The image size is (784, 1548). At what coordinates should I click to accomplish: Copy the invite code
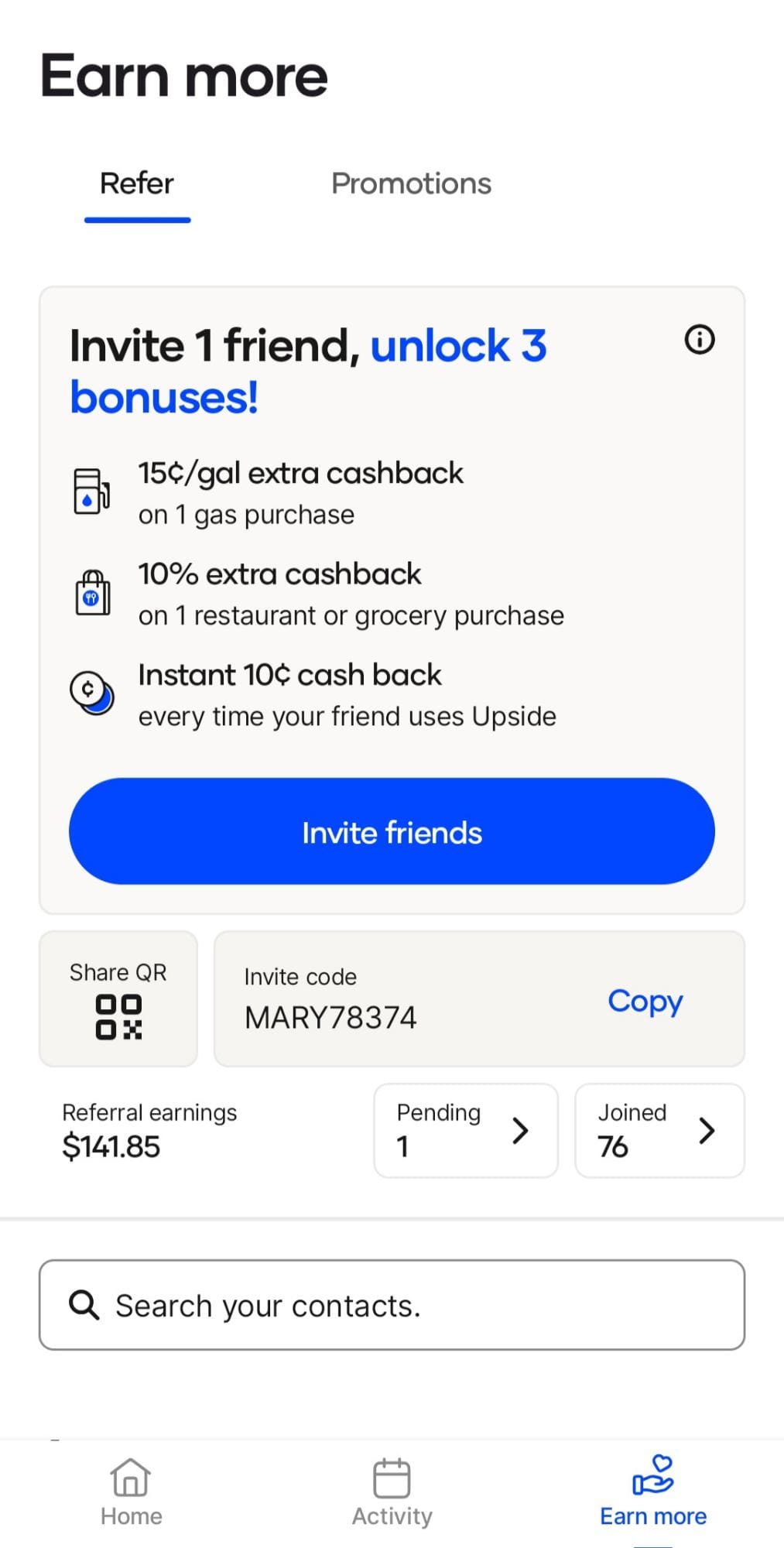(x=645, y=1001)
